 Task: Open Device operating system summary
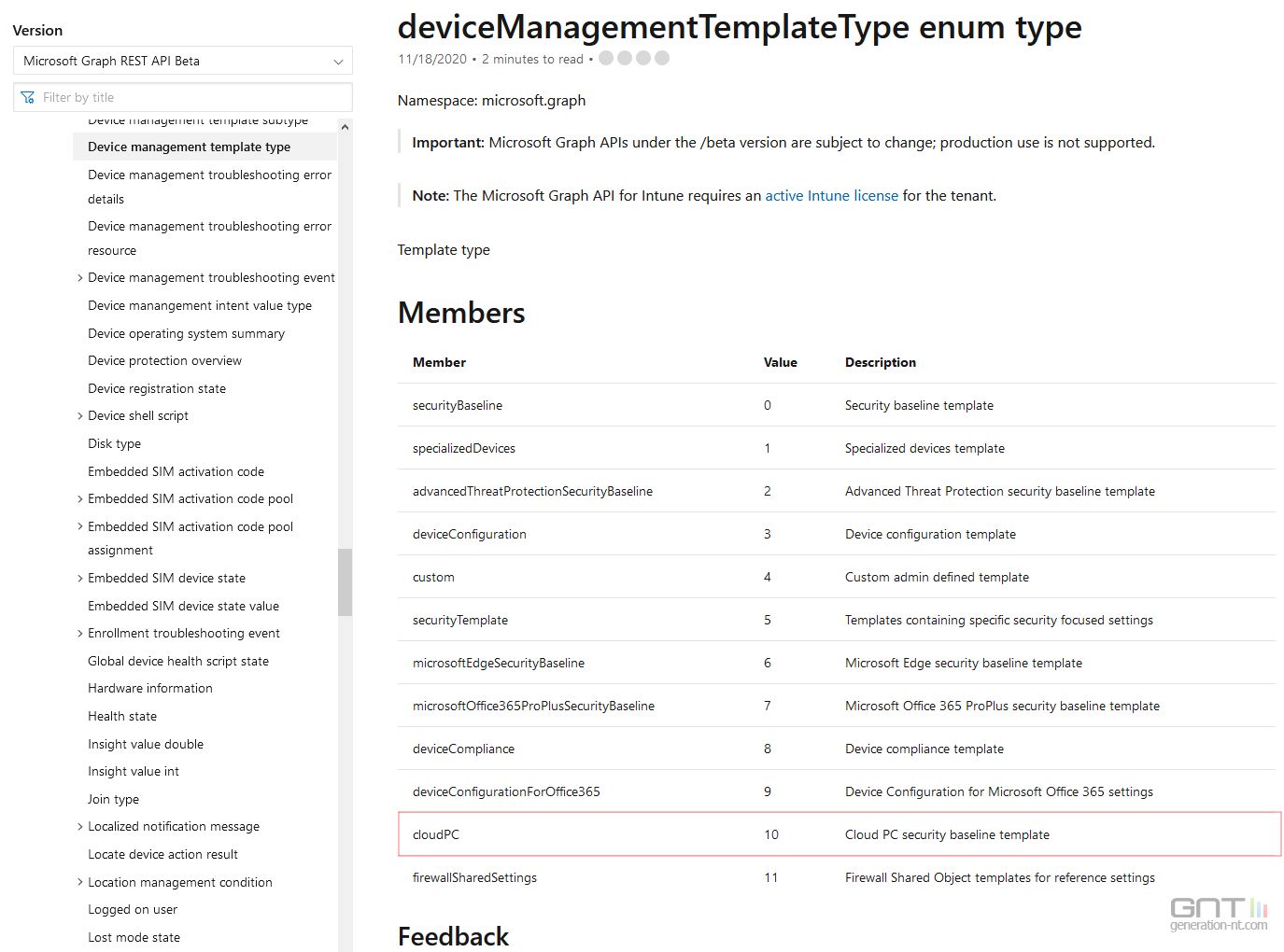click(186, 333)
